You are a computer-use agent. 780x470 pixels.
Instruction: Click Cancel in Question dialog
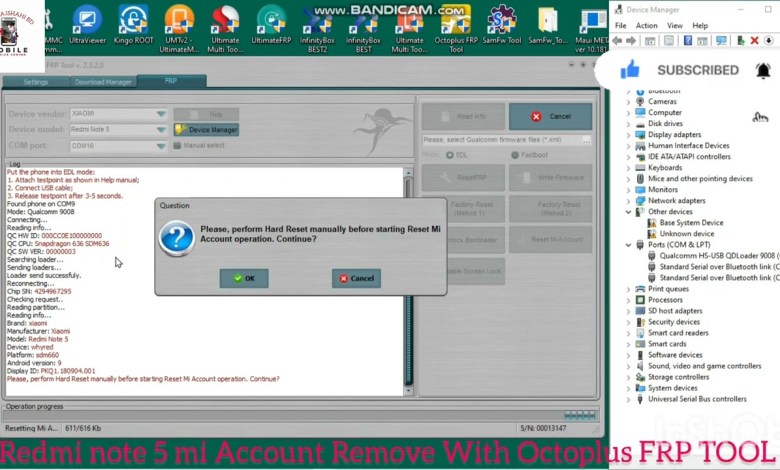pos(356,279)
